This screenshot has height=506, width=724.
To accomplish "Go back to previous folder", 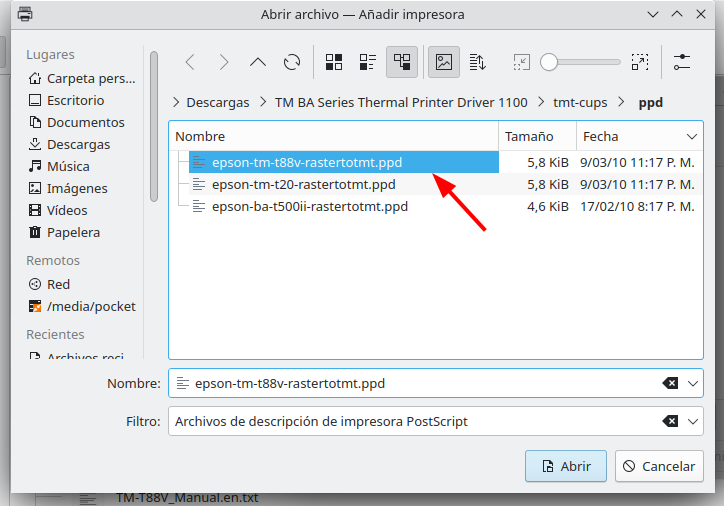I will [x=190, y=62].
